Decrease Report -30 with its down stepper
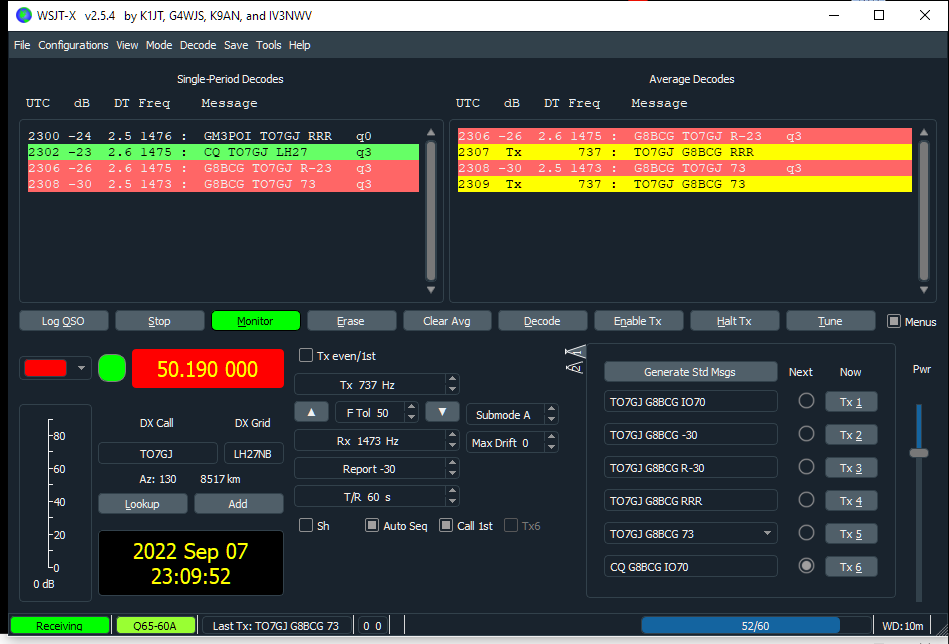Viewport: 949px width, 644px height. click(452, 473)
